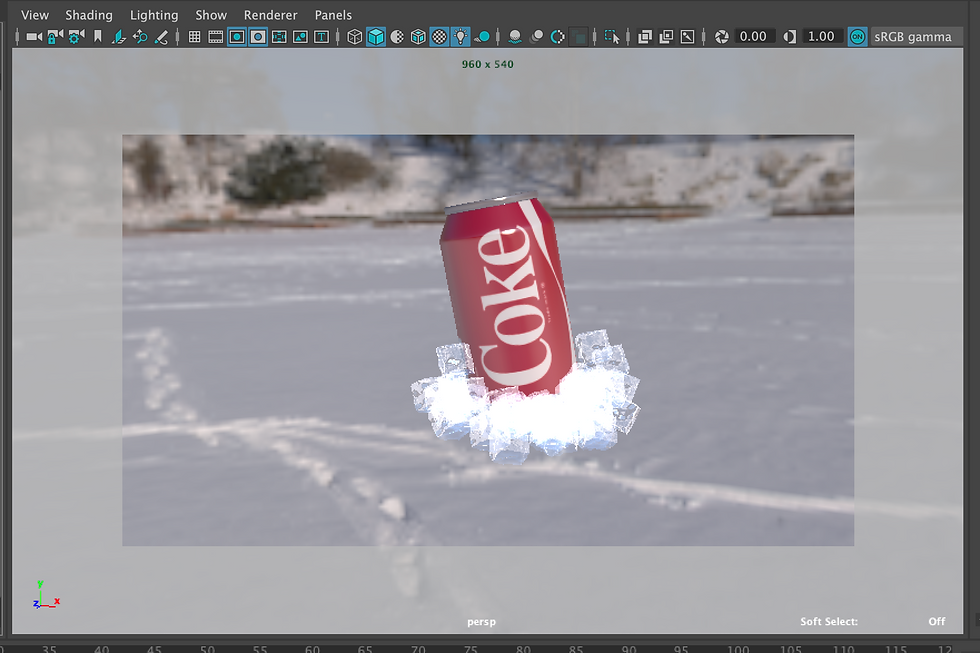Toggle the Textured checker icon
This screenshot has height=653, width=980.
tap(439, 37)
